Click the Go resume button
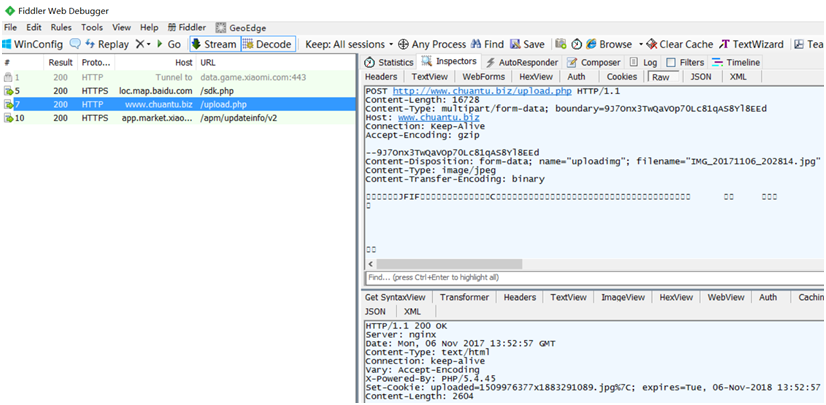The height and width of the screenshot is (405, 826). (169, 44)
